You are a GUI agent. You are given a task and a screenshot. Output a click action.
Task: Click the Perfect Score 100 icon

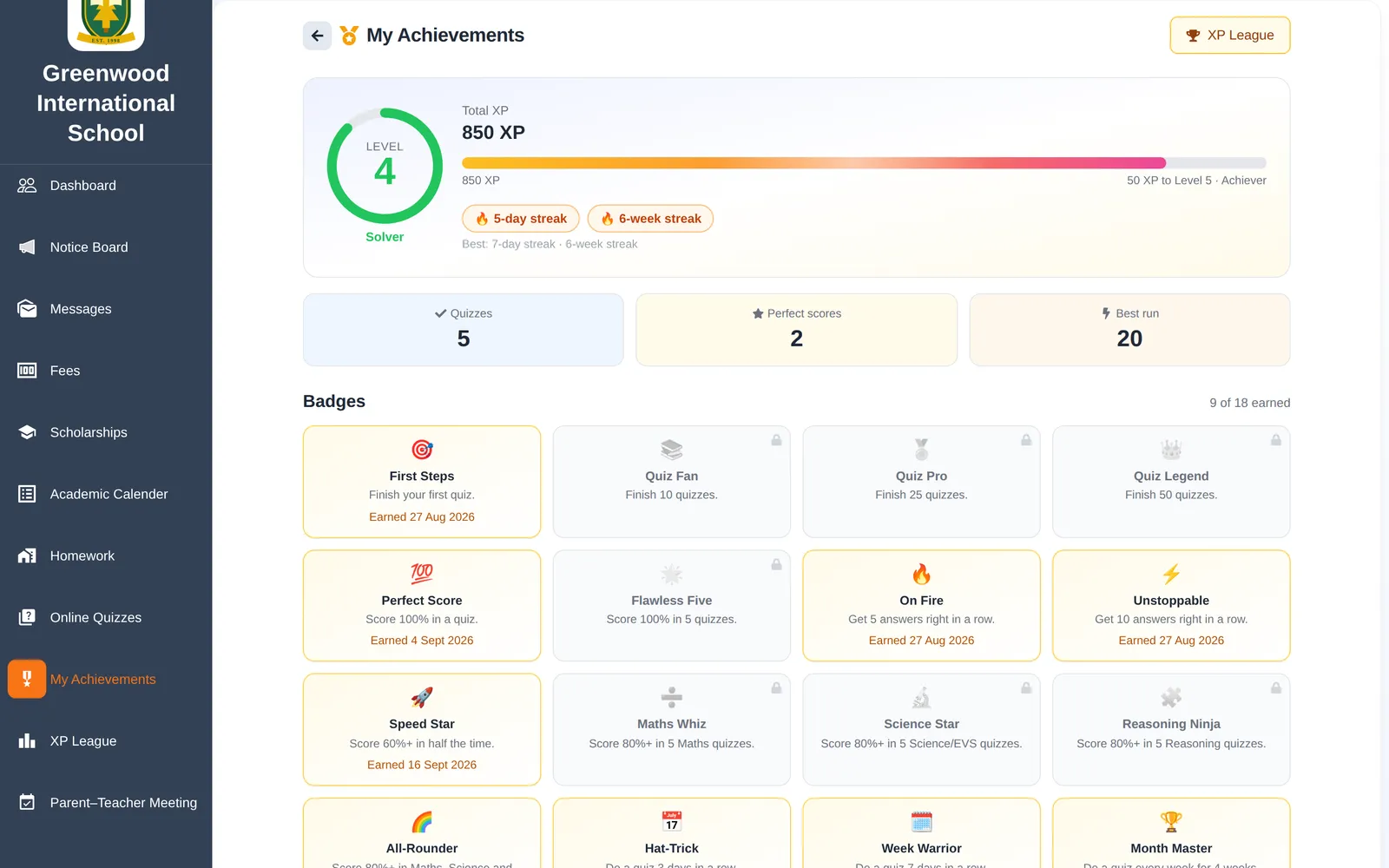(422, 574)
